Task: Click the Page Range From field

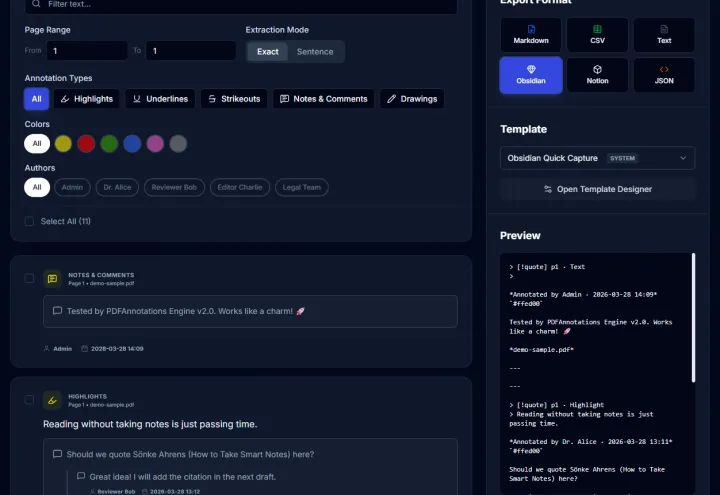Action: (x=87, y=51)
